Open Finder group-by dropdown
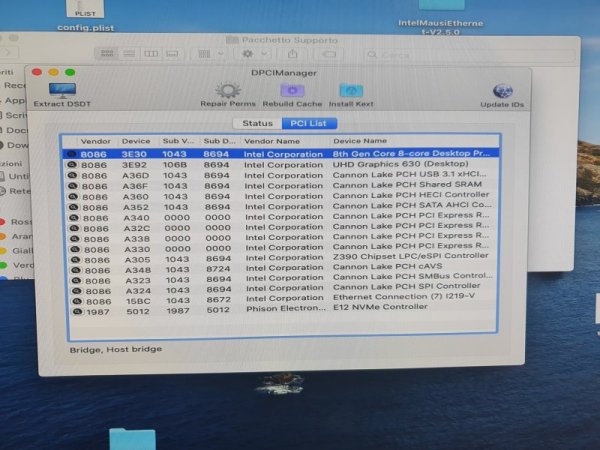600x450 pixels. [210, 54]
